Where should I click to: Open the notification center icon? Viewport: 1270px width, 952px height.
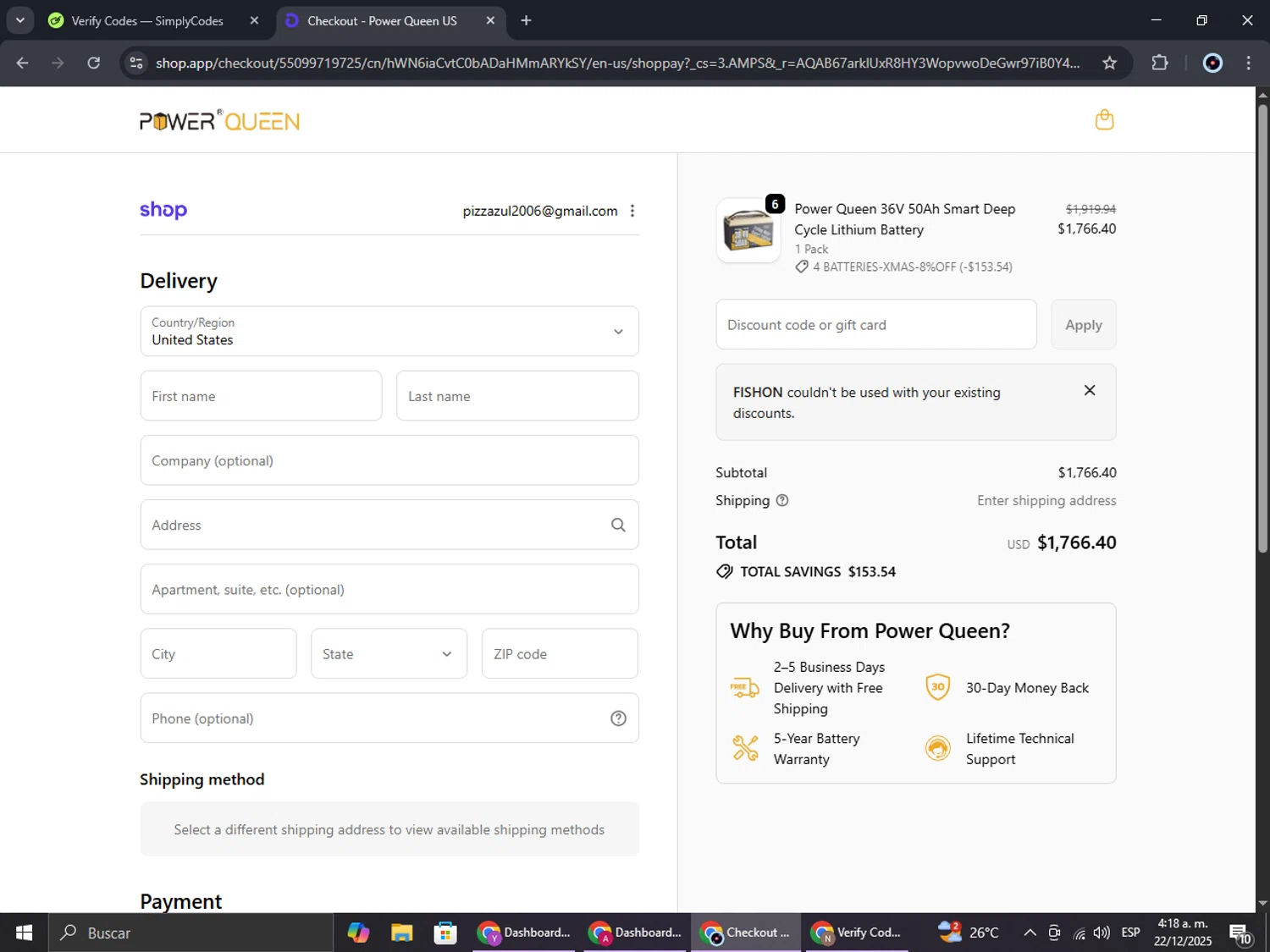coord(1240,933)
